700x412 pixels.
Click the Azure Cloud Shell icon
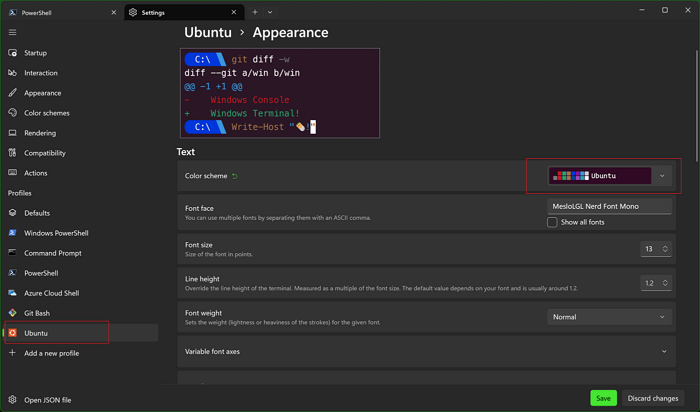12,293
